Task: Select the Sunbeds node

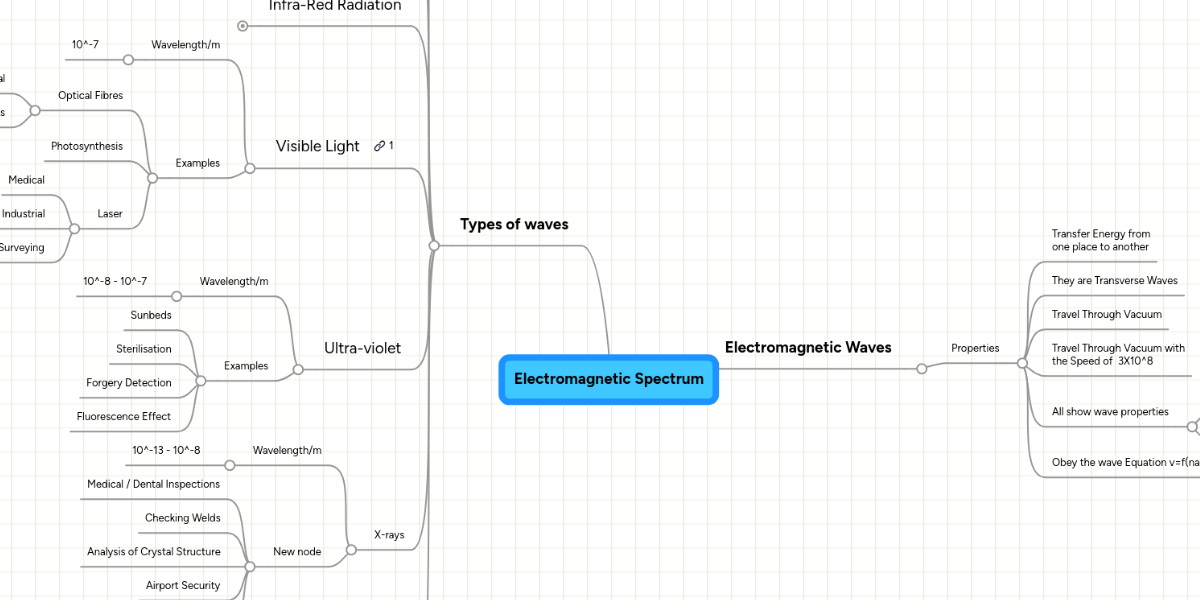Action: [x=150, y=315]
